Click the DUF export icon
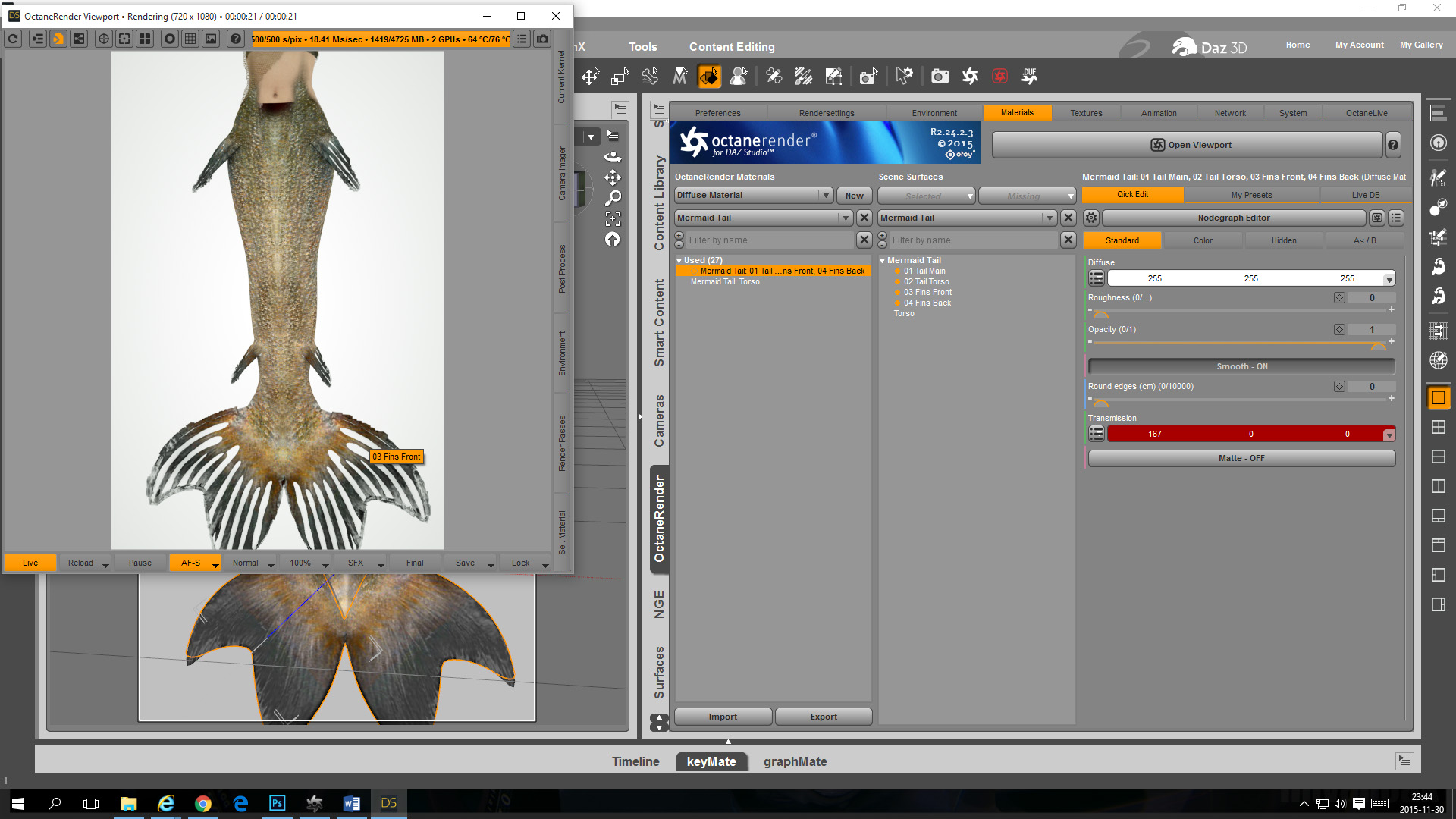 (x=1029, y=76)
